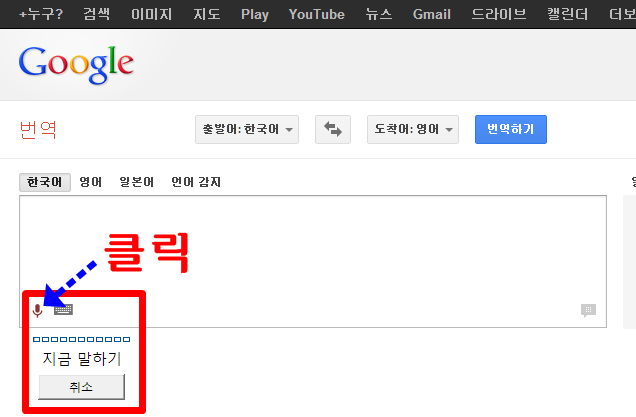
Task: Swap source and target languages
Action: pos(333,129)
